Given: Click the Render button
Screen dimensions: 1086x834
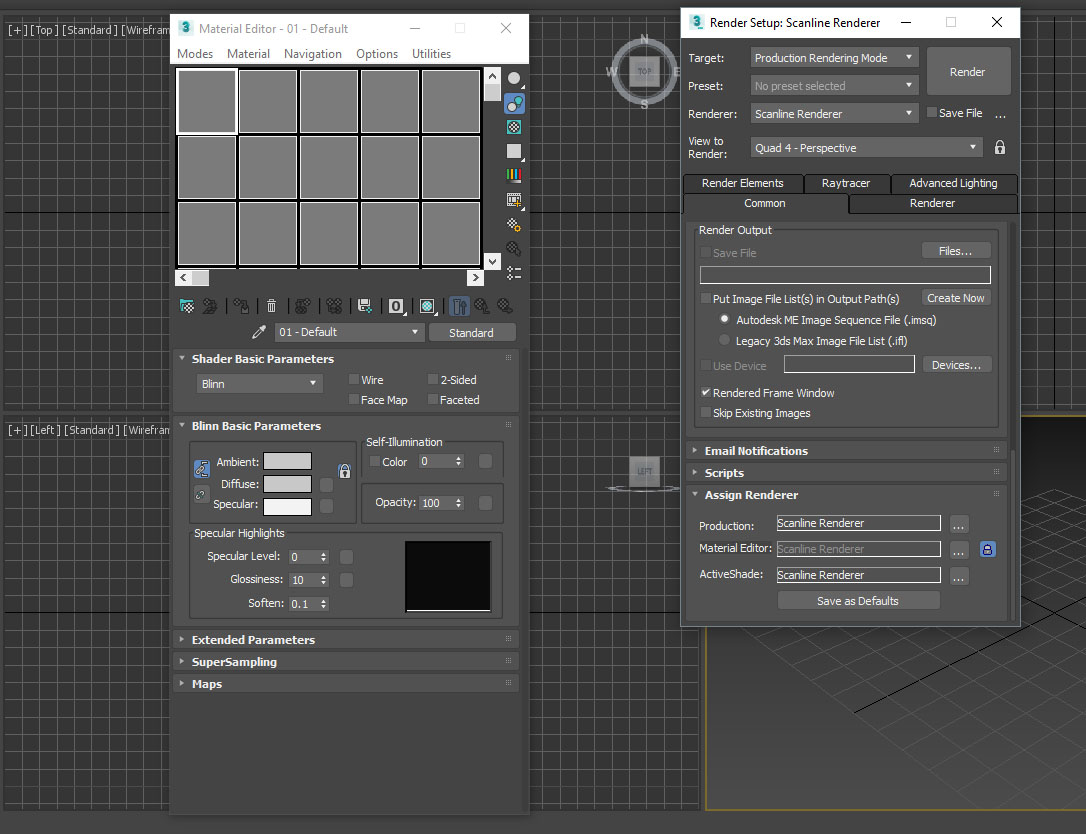Looking at the screenshot, I should click(x=967, y=71).
